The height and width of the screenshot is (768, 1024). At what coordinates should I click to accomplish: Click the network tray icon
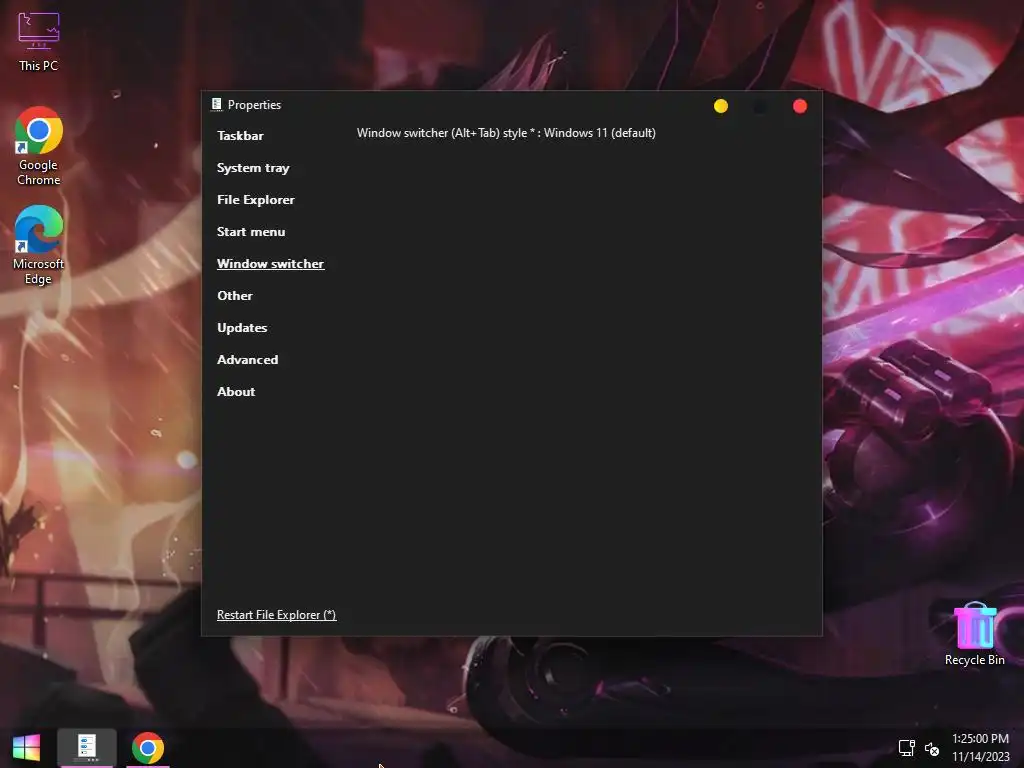[906, 748]
